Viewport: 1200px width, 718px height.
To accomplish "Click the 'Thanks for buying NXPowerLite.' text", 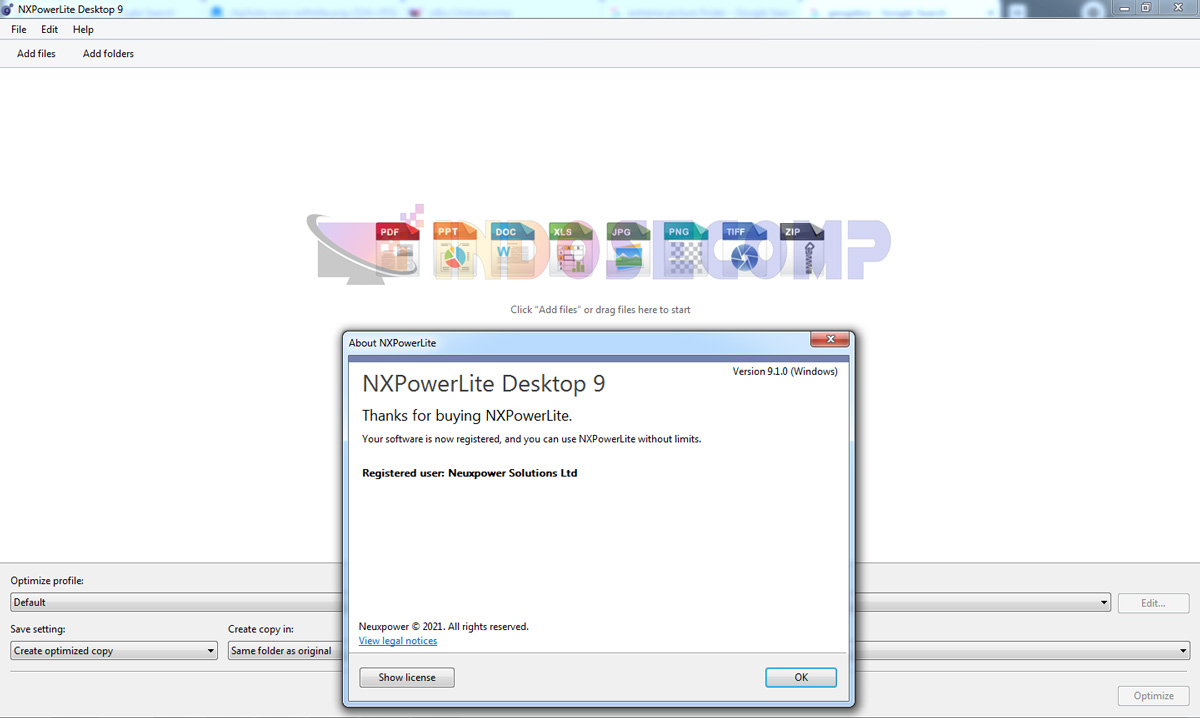I will (467, 416).
